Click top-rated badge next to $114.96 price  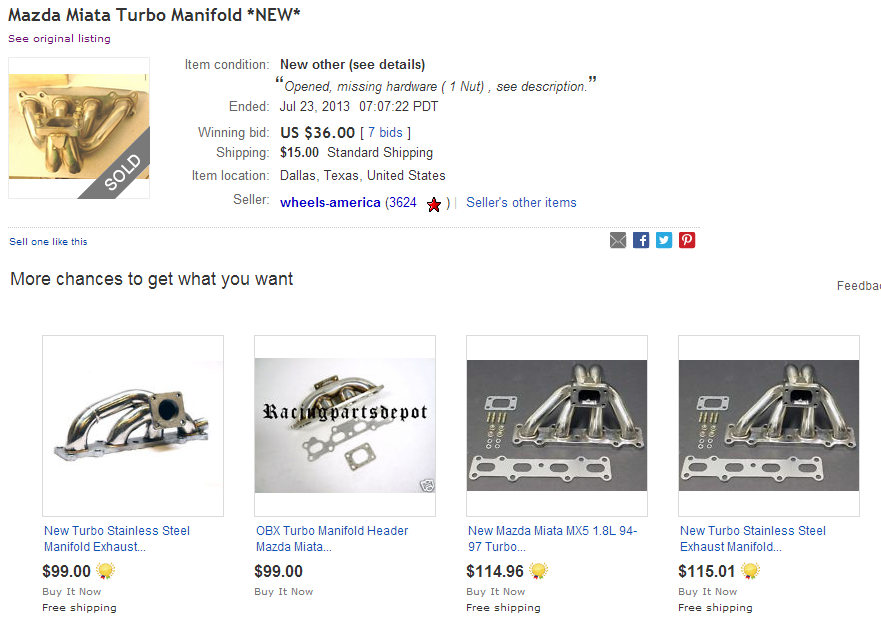(x=538, y=572)
